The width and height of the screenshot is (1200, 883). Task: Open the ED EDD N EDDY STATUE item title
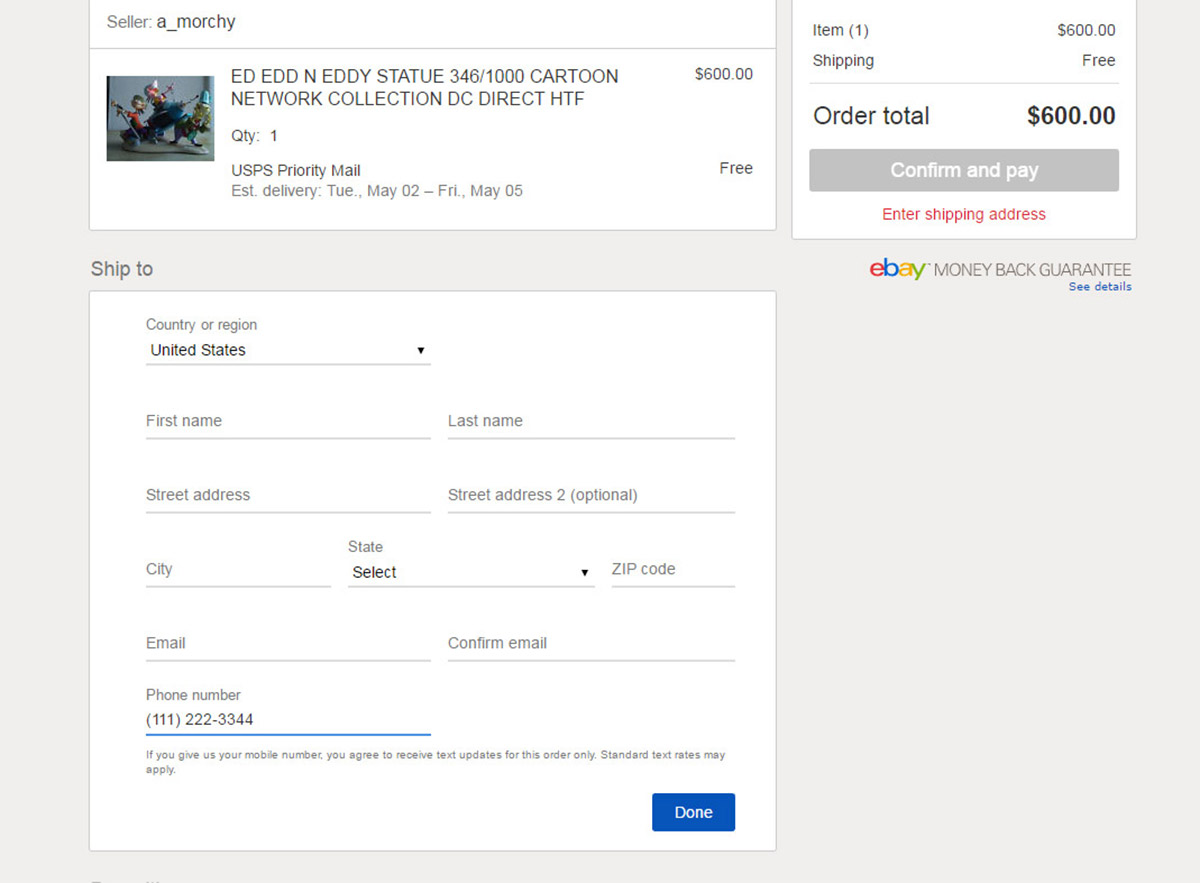(424, 88)
